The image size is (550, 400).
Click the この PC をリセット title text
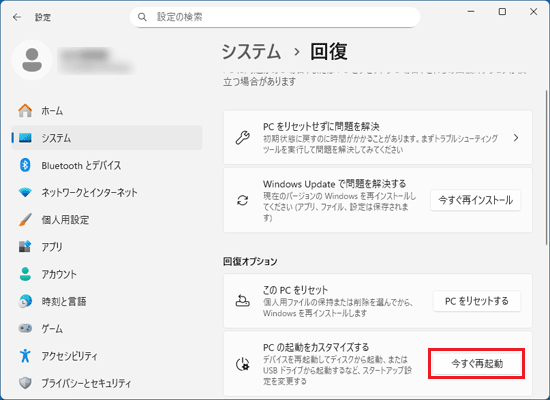295,290
